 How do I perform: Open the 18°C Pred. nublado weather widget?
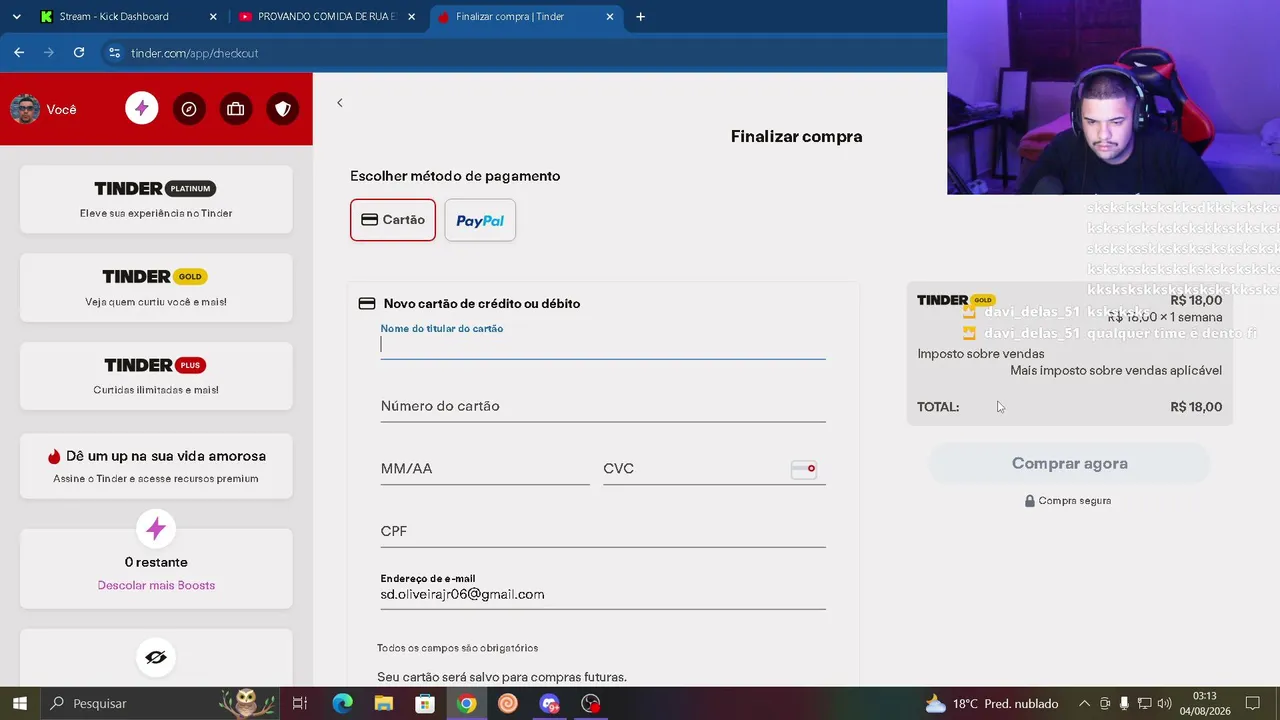pyautogui.click(x=992, y=704)
